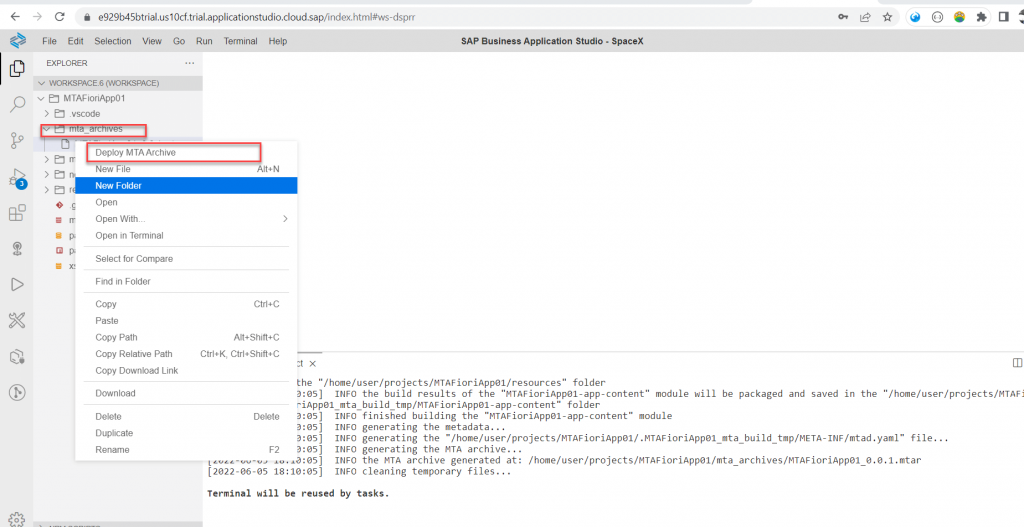Choose Paste in context menu
The image size is (1024, 527).
[187, 321]
